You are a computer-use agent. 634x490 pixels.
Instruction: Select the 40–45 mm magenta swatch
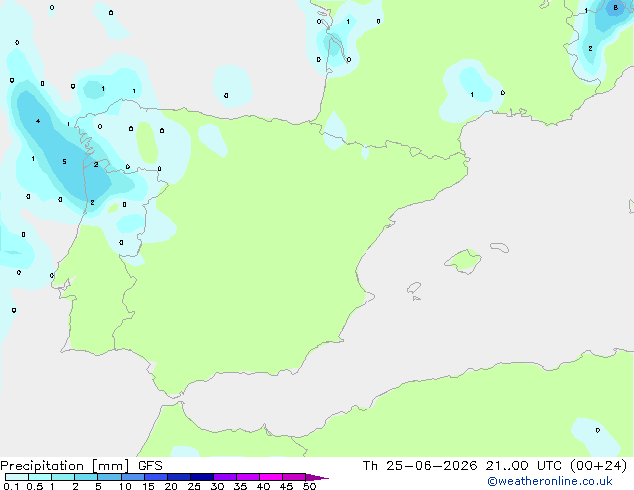point(271,477)
